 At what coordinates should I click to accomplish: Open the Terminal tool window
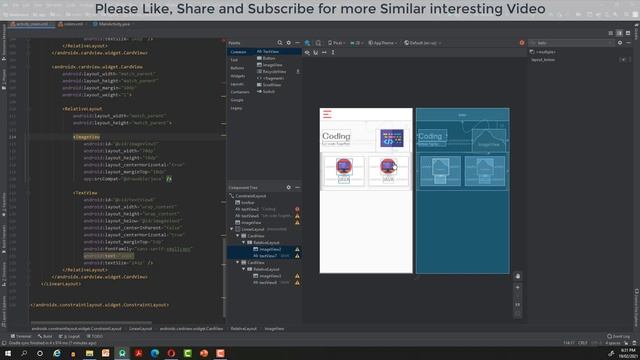coord(21,336)
